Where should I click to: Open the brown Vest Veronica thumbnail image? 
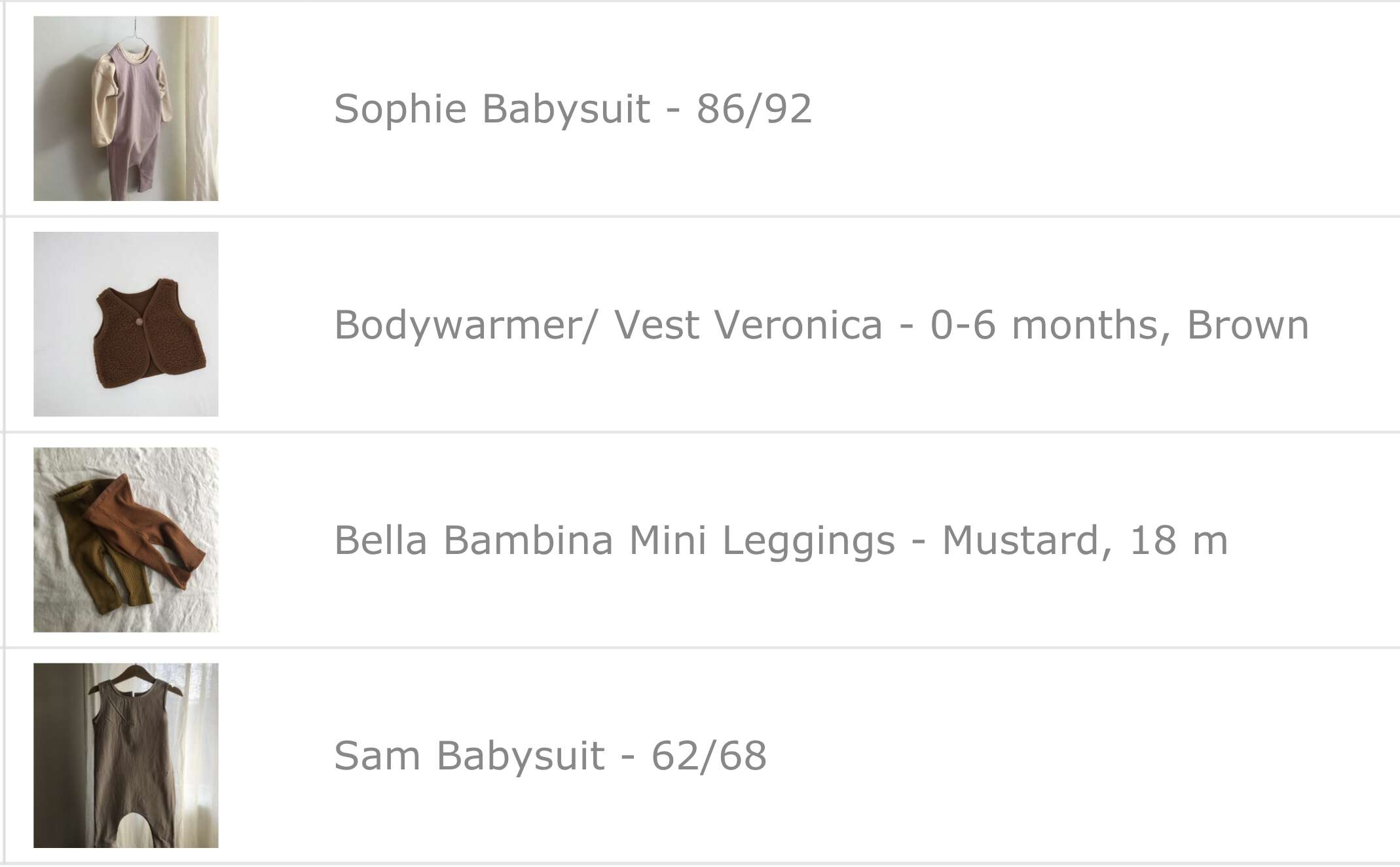tap(126, 324)
